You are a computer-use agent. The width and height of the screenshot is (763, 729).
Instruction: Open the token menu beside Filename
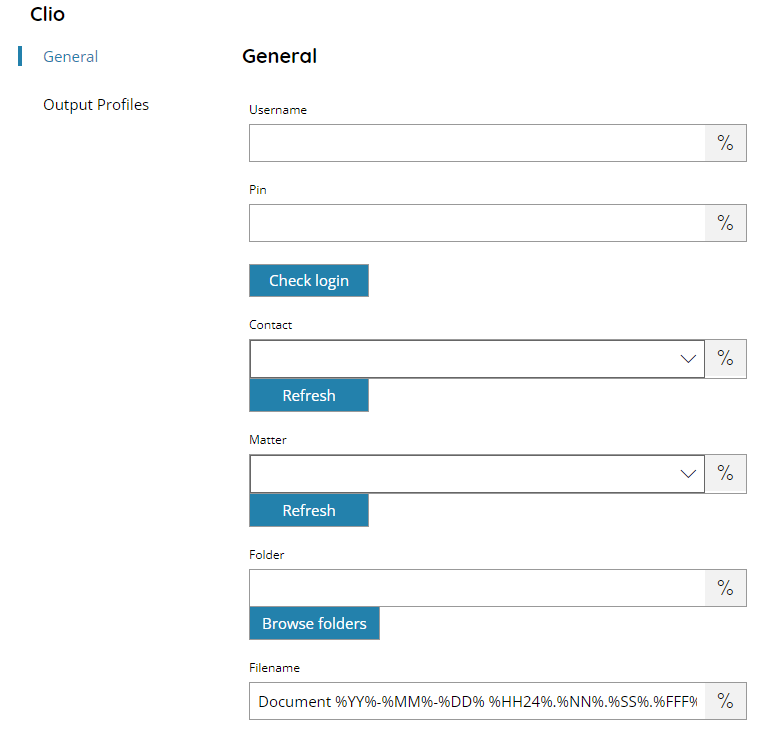tap(725, 701)
